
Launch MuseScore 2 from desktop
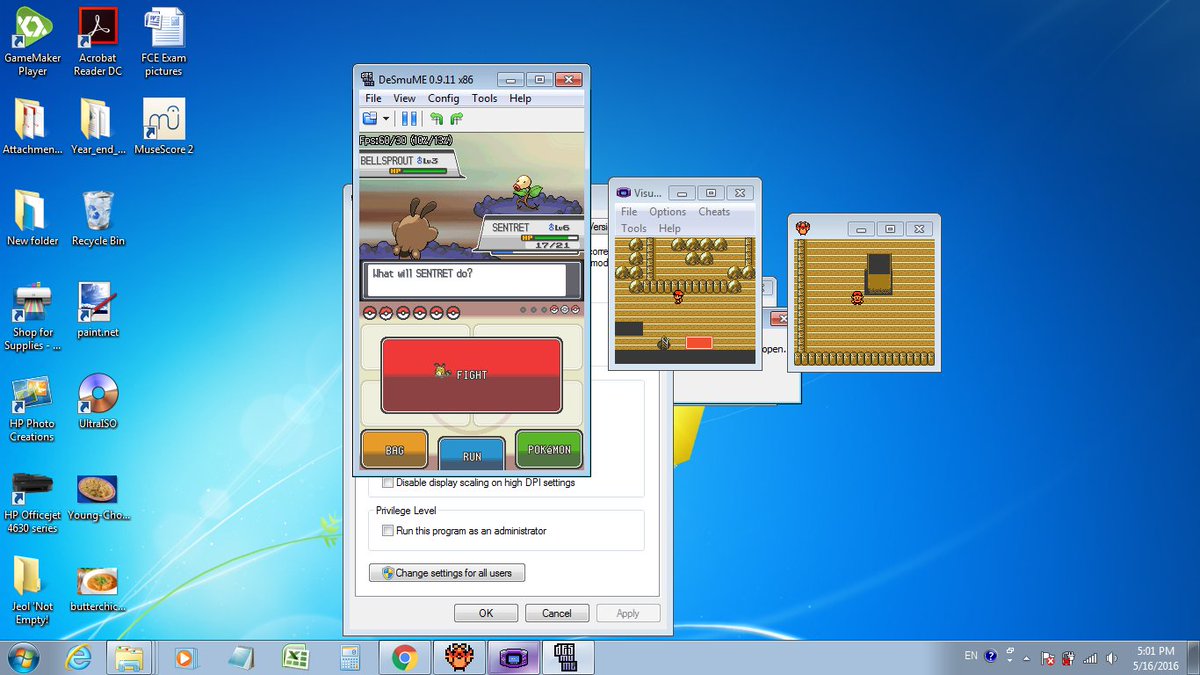(x=163, y=127)
